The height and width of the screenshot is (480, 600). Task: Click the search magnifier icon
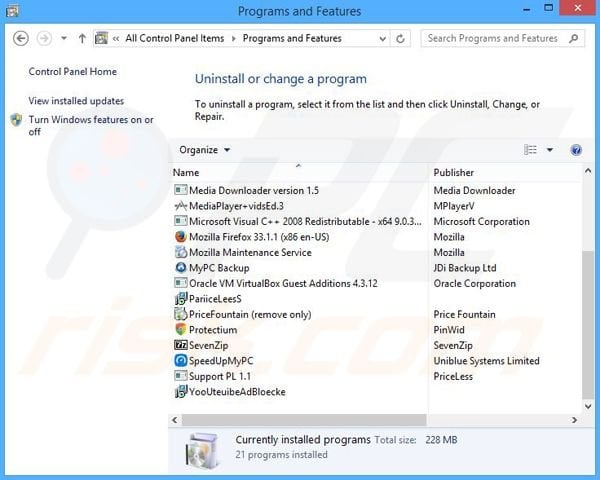pos(573,38)
